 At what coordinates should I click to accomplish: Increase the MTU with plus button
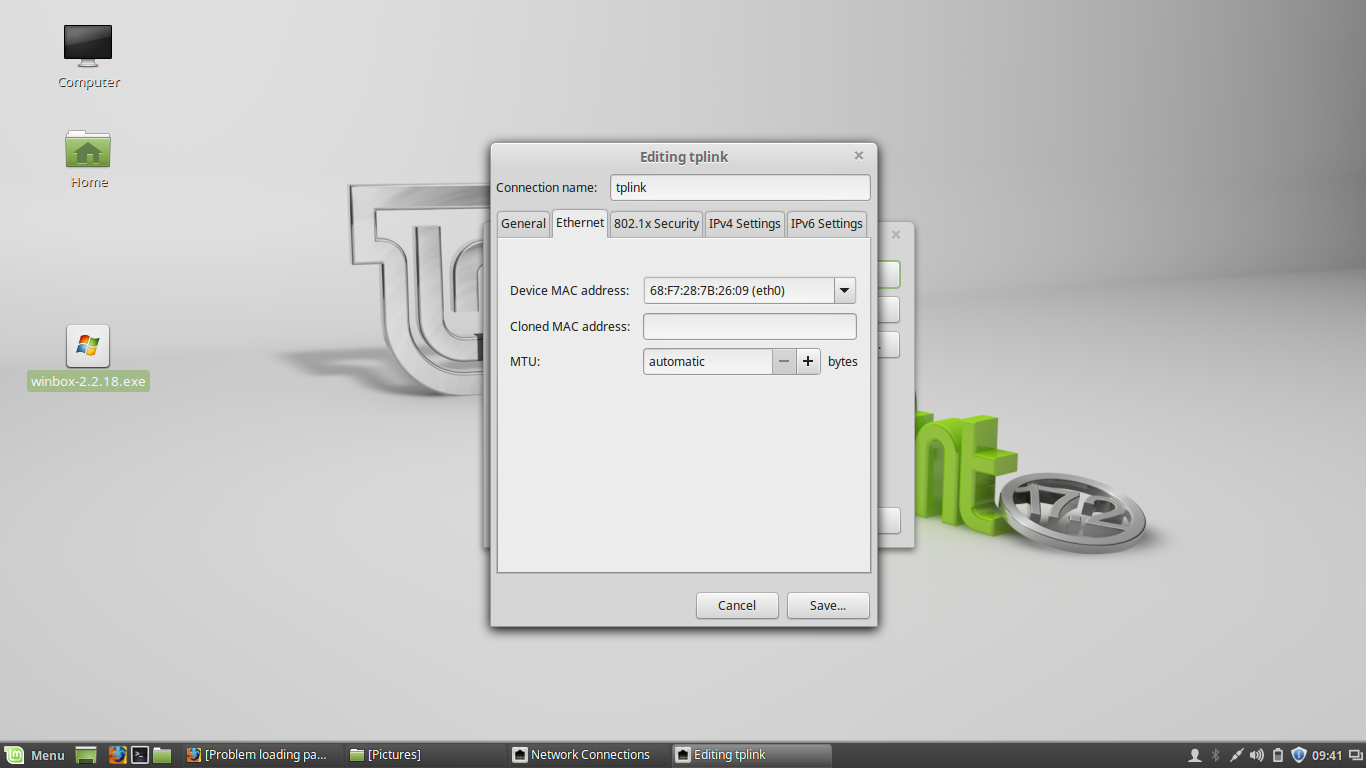[808, 361]
